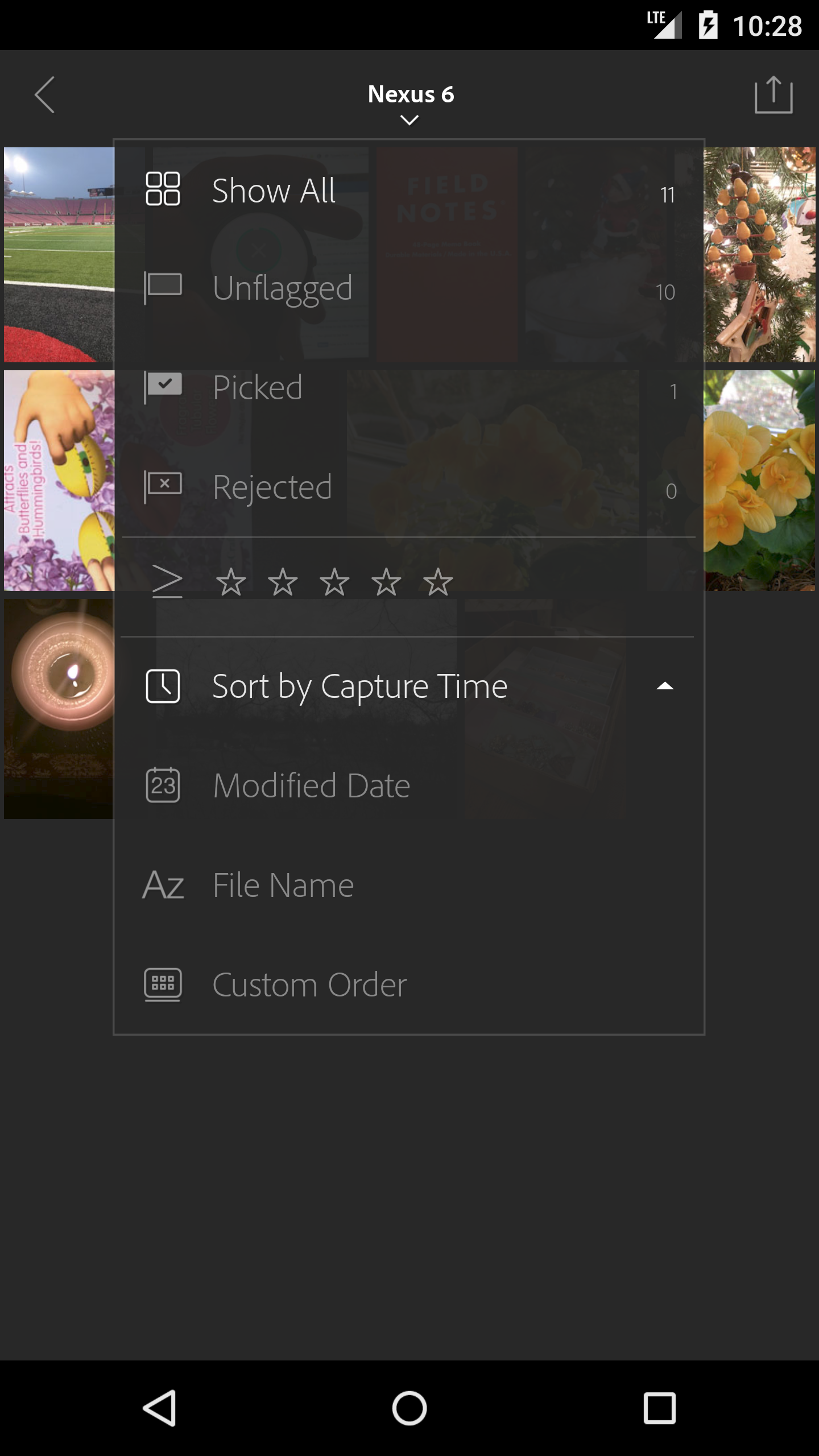Select the Picked flag icon
This screenshot has height=1456, width=819.
pos(163,387)
